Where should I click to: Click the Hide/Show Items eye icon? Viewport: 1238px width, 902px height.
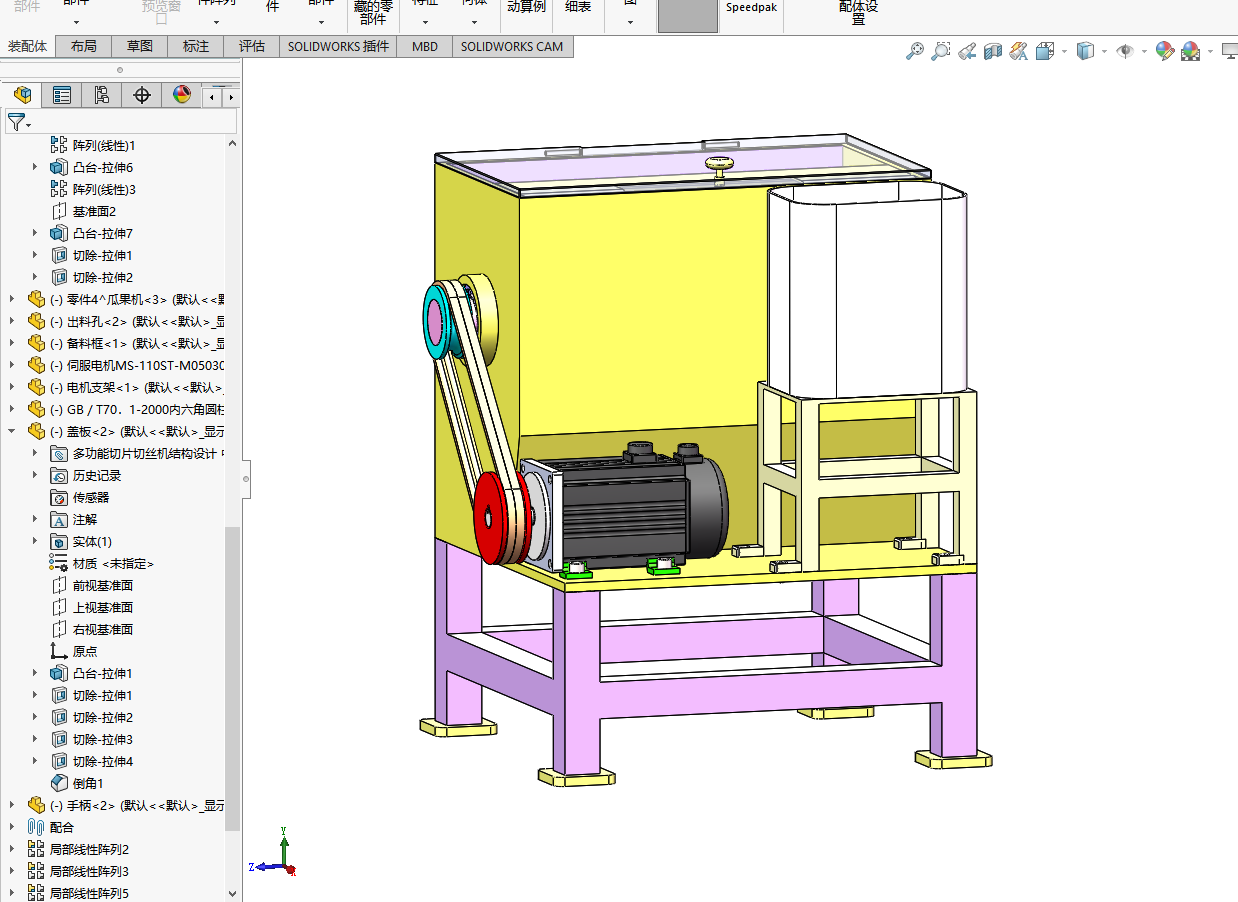pyautogui.click(x=1125, y=51)
